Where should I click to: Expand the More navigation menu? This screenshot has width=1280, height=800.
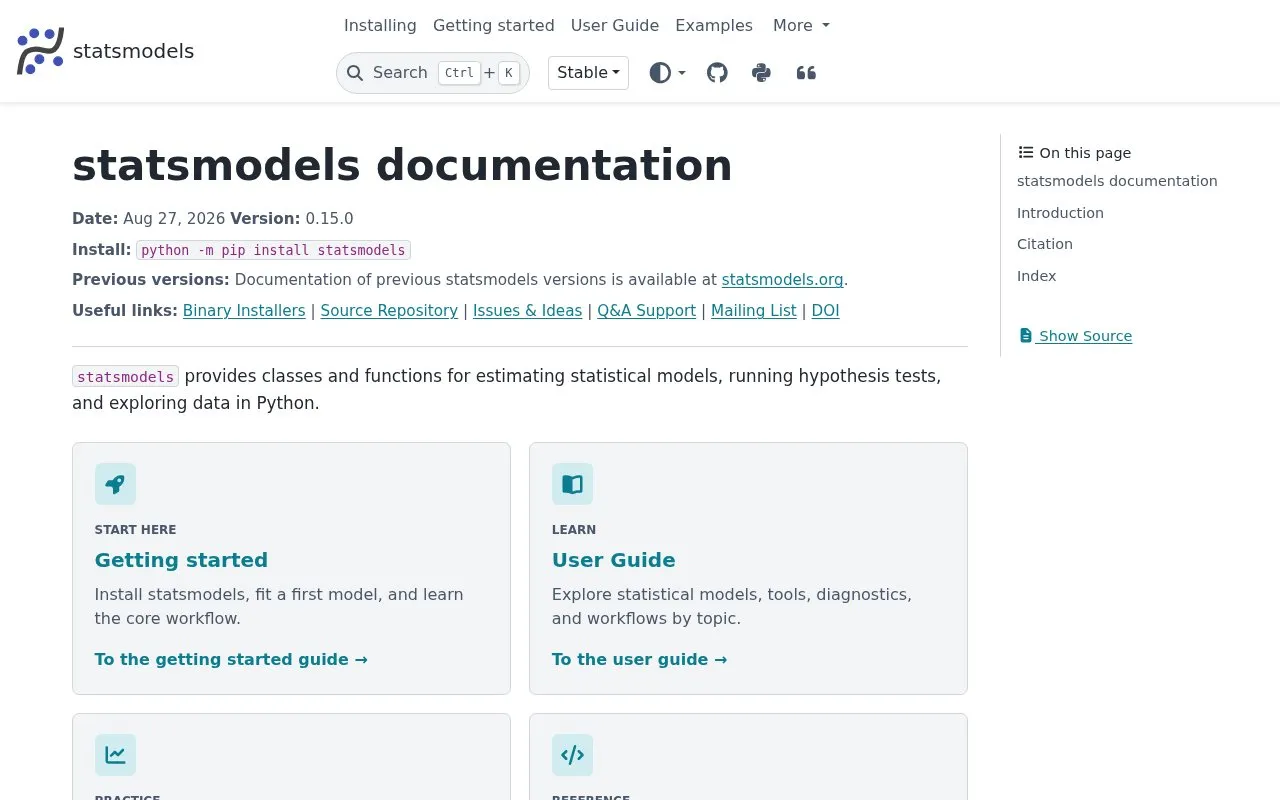pyautogui.click(x=801, y=25)
